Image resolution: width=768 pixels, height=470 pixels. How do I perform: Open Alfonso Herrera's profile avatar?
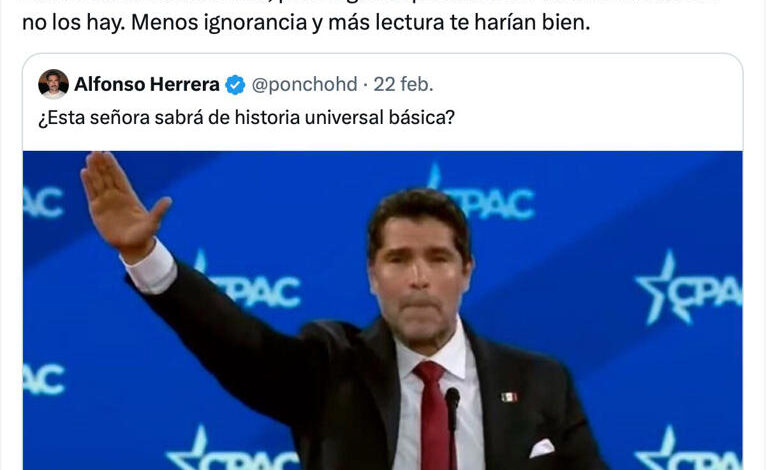click(53, 84)
